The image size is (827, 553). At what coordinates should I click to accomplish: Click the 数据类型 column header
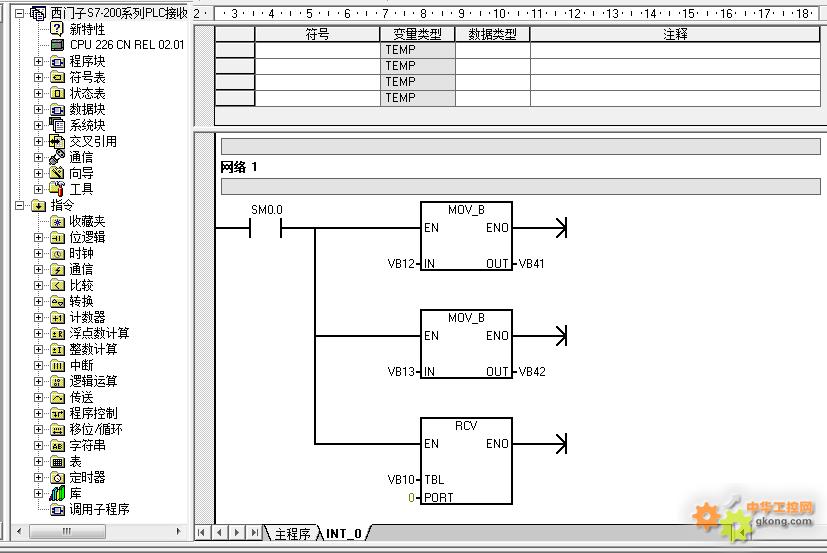tap(493, 34)
